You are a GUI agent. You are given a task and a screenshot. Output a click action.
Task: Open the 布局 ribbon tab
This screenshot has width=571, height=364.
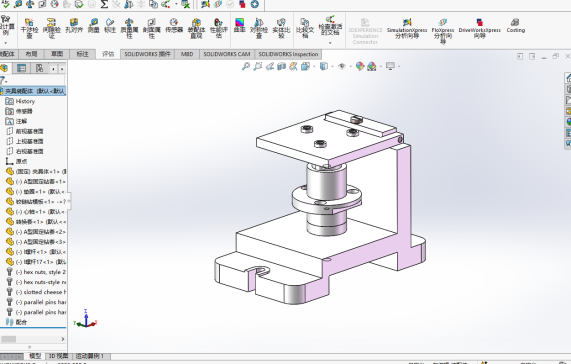coord(31,54)
